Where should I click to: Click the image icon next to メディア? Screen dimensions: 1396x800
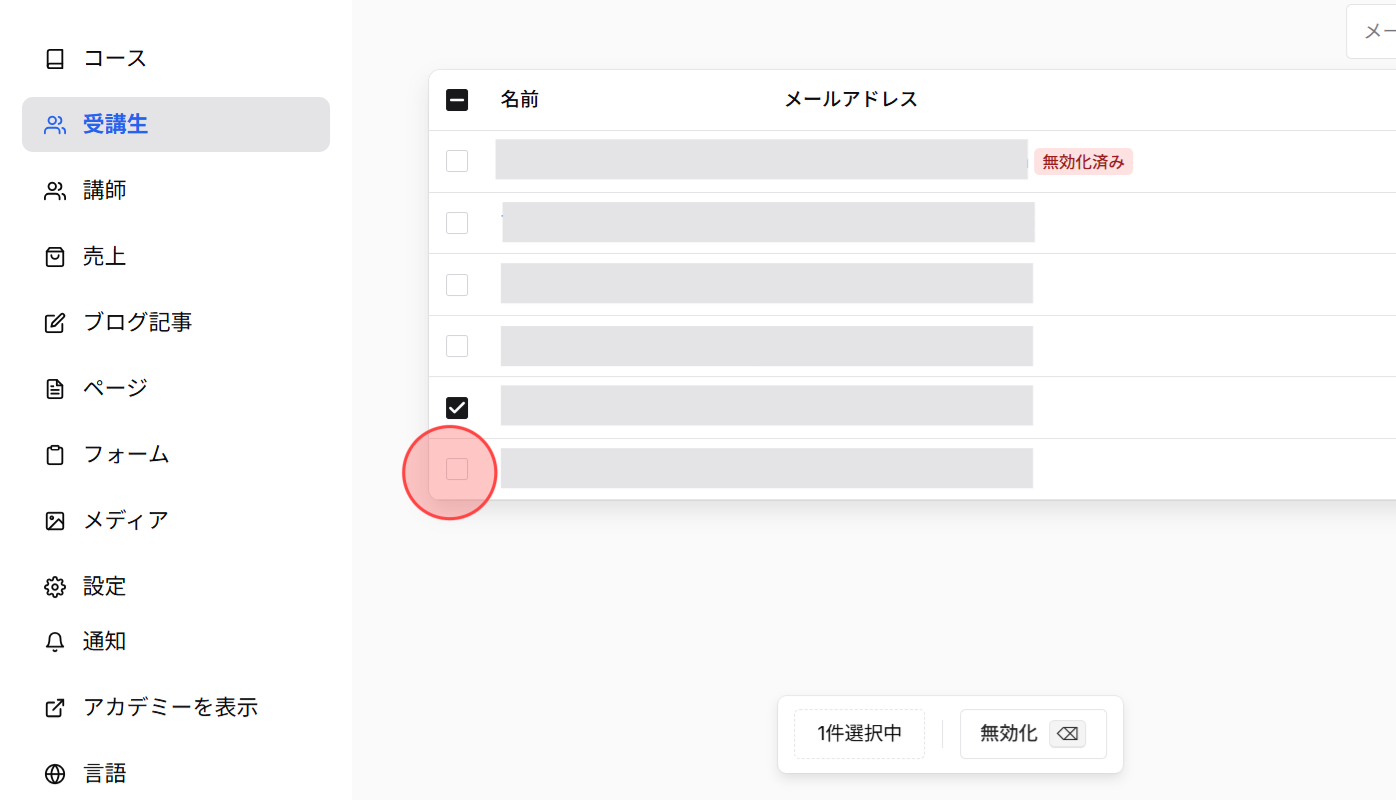[55, 519]
